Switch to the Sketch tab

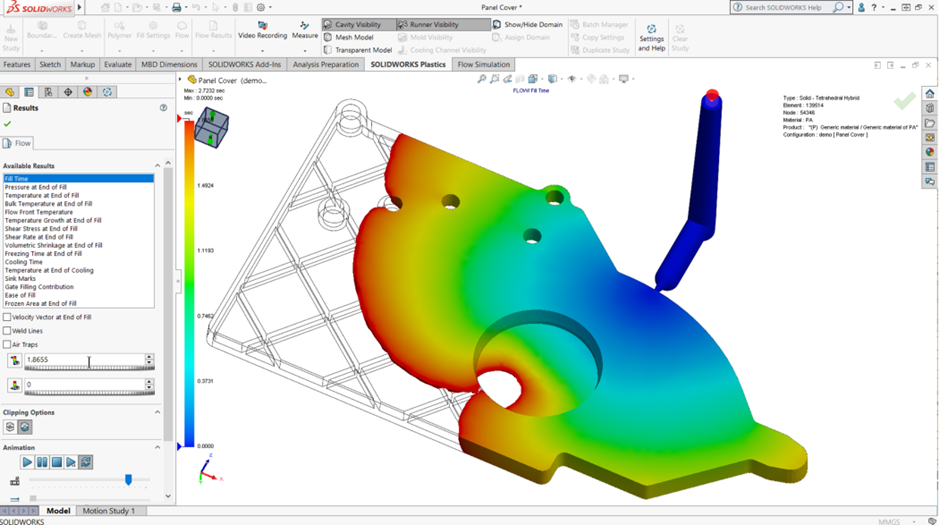(50, 64)
